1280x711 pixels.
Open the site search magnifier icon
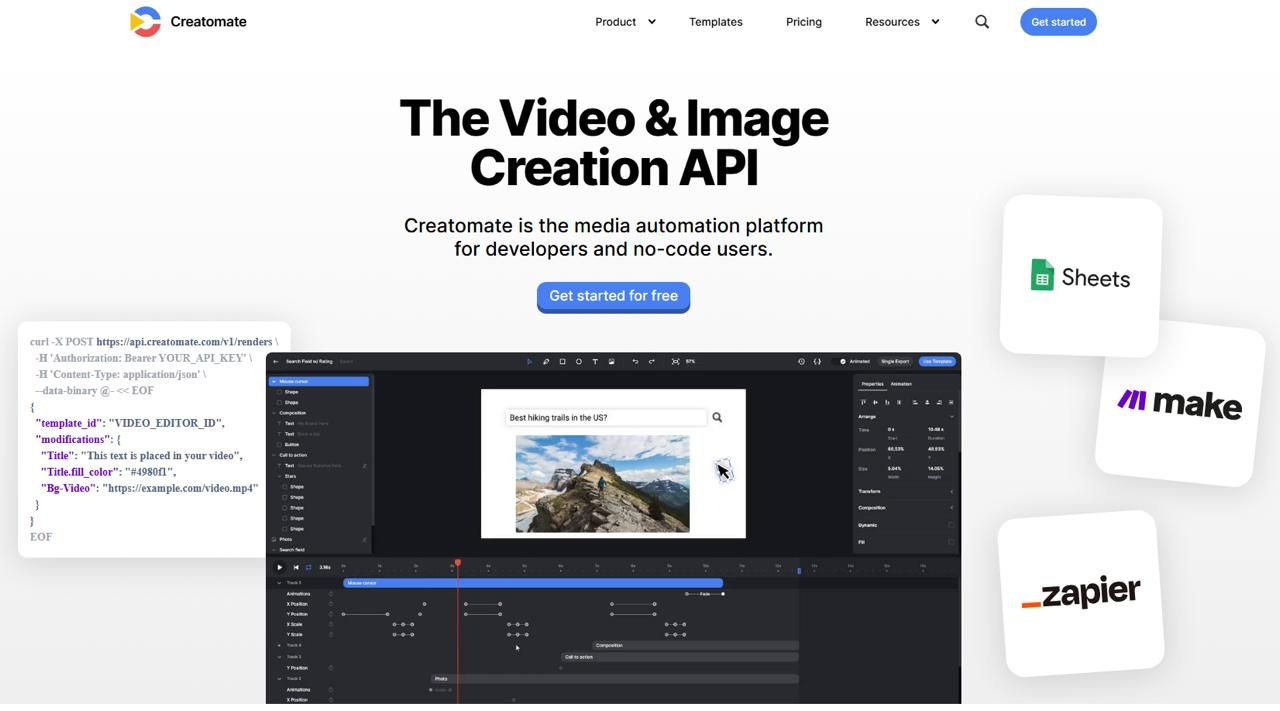[982, 21]
